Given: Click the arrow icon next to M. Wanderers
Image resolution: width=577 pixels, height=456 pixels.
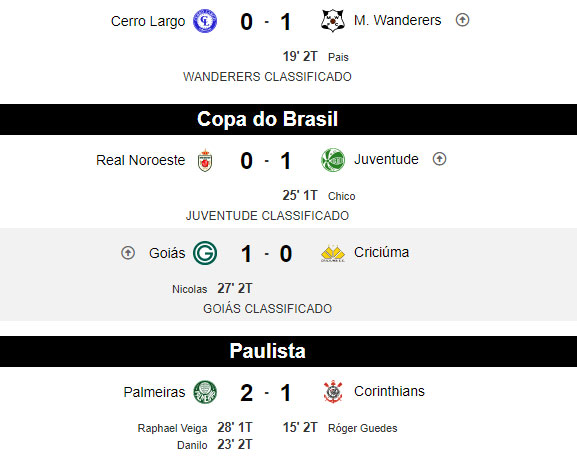Looking at the screenshot, I should click(462, 20).
